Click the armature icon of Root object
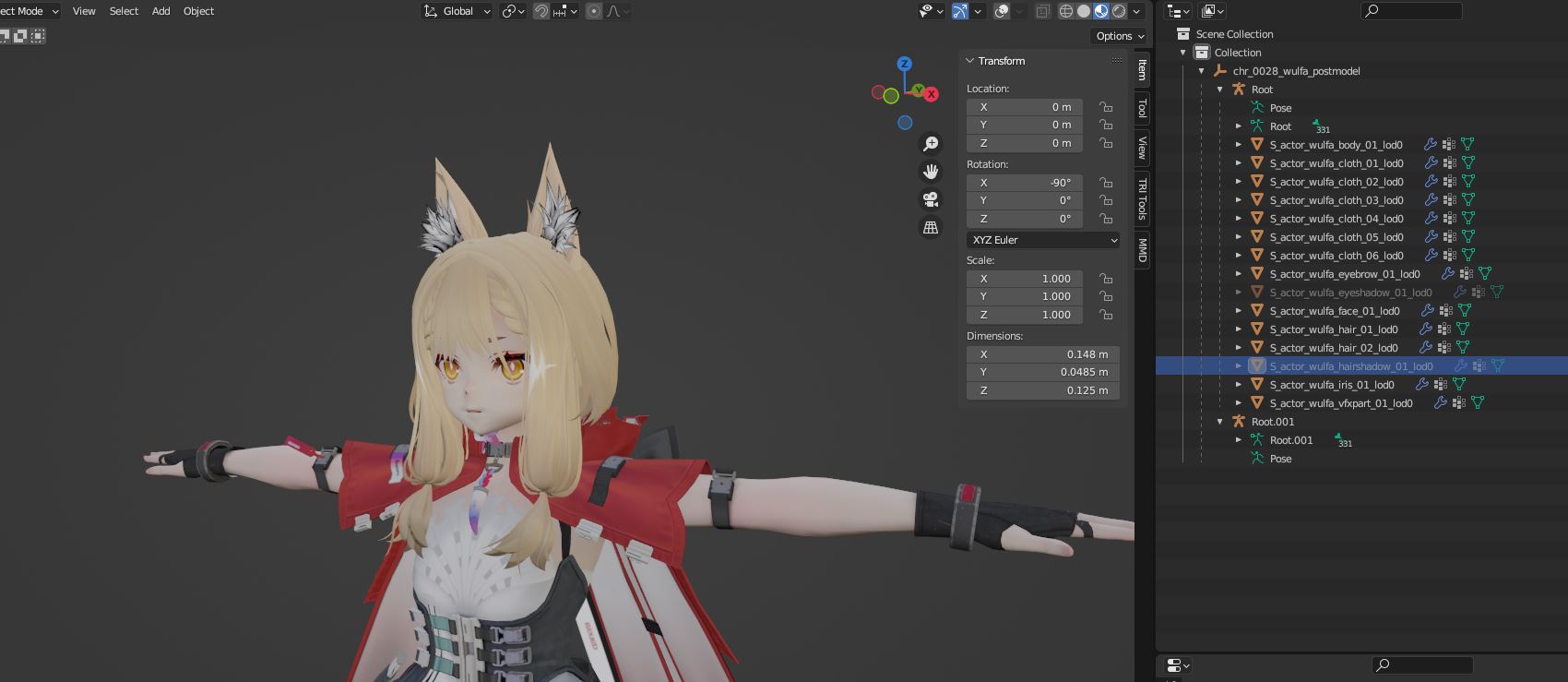1568x682 pixels. coord(1239,90)
